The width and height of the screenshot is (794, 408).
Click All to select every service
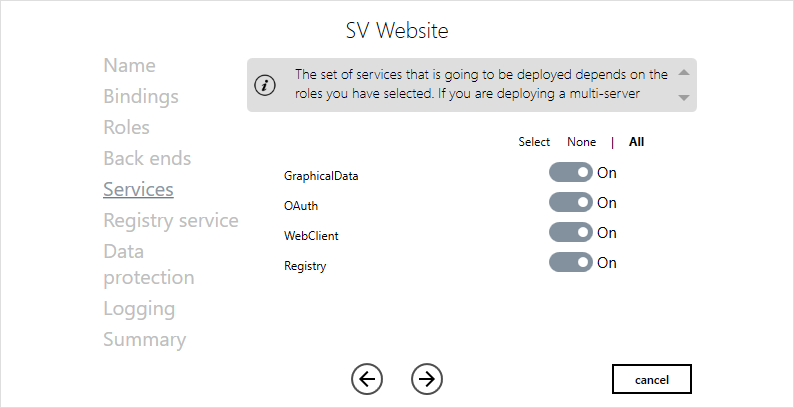pyautogui.click(x=636, y=142)
